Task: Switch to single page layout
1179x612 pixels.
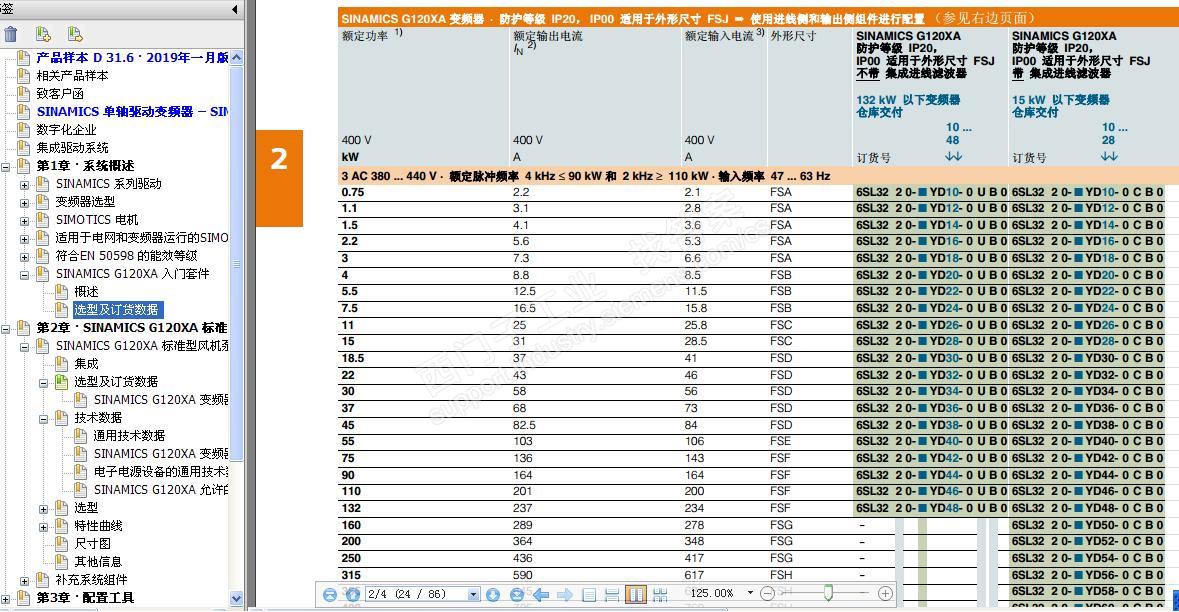Action: (x=589, y=594)
